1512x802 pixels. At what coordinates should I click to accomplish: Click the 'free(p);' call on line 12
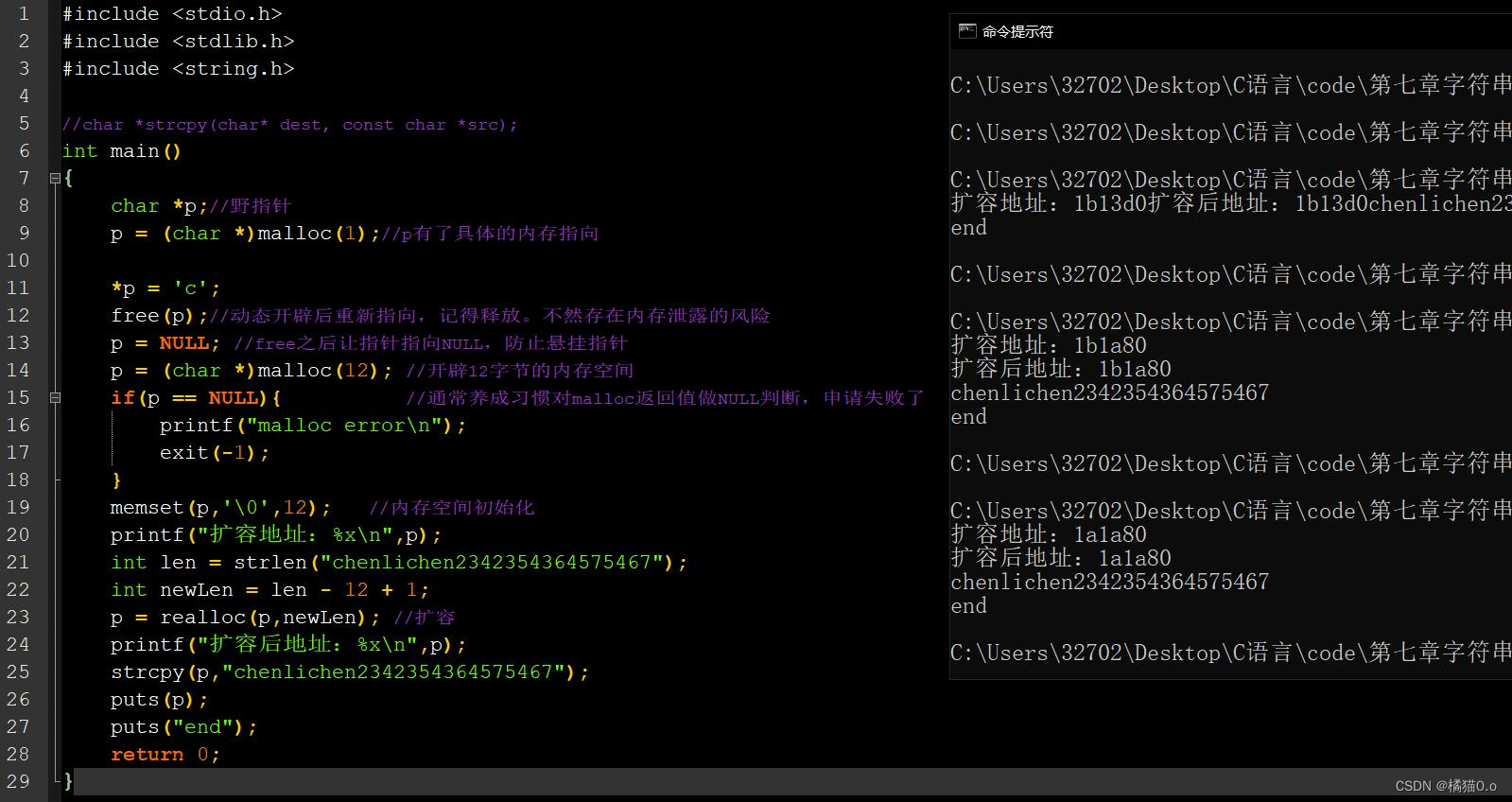159,315
